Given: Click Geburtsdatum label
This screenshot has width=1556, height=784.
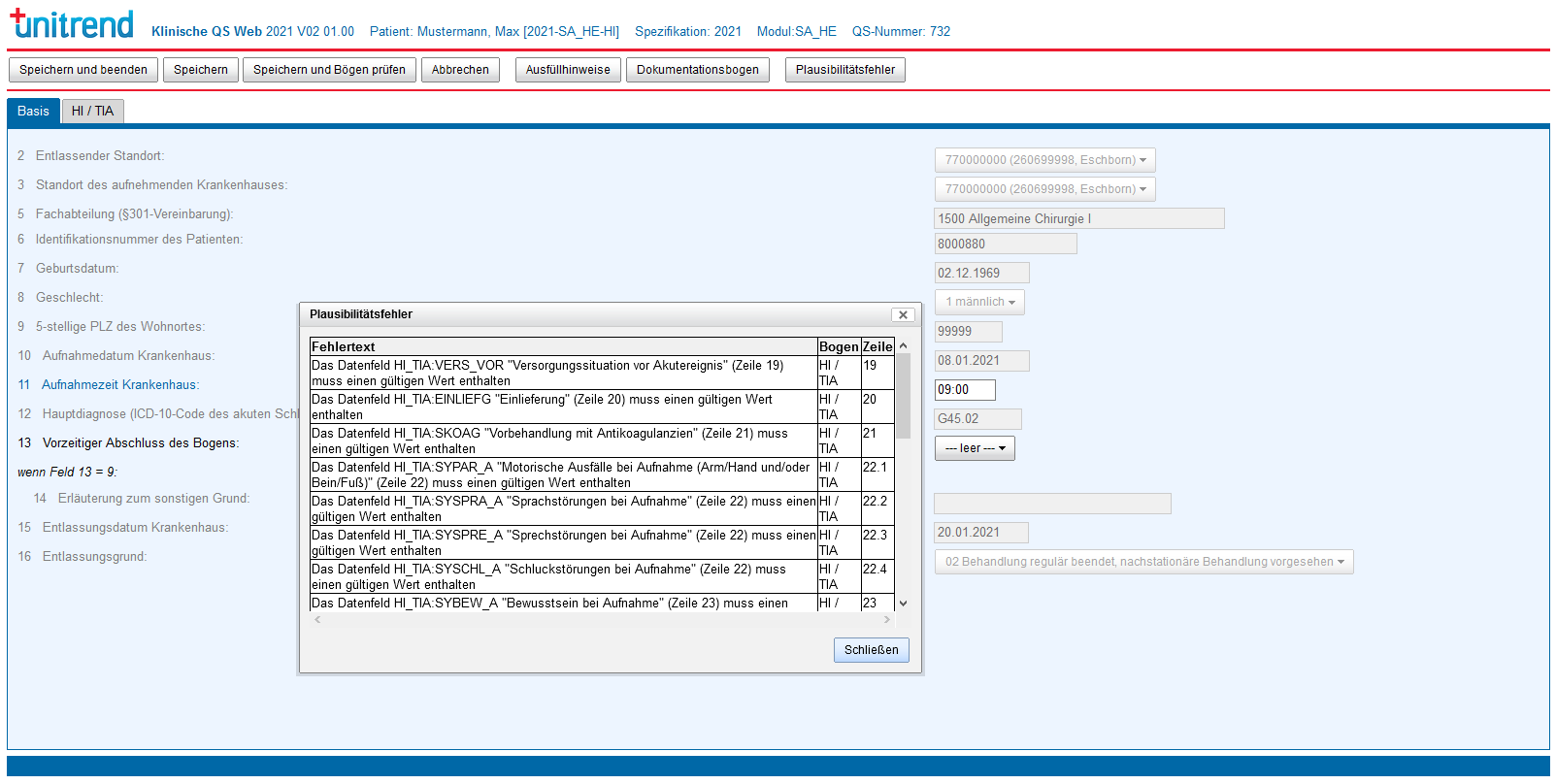Looking at the screenshot, I should pyautogui.click(x=78, y=269).
